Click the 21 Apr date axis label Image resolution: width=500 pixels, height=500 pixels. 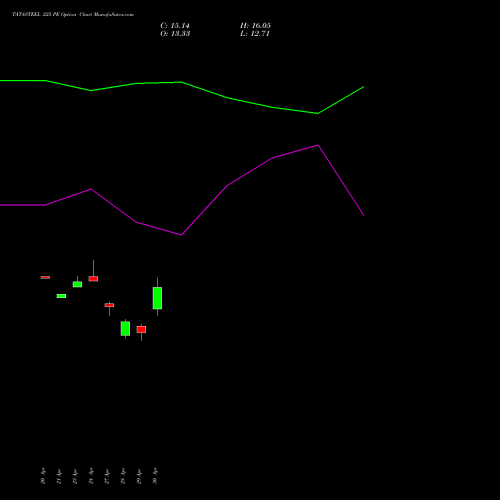59,476
